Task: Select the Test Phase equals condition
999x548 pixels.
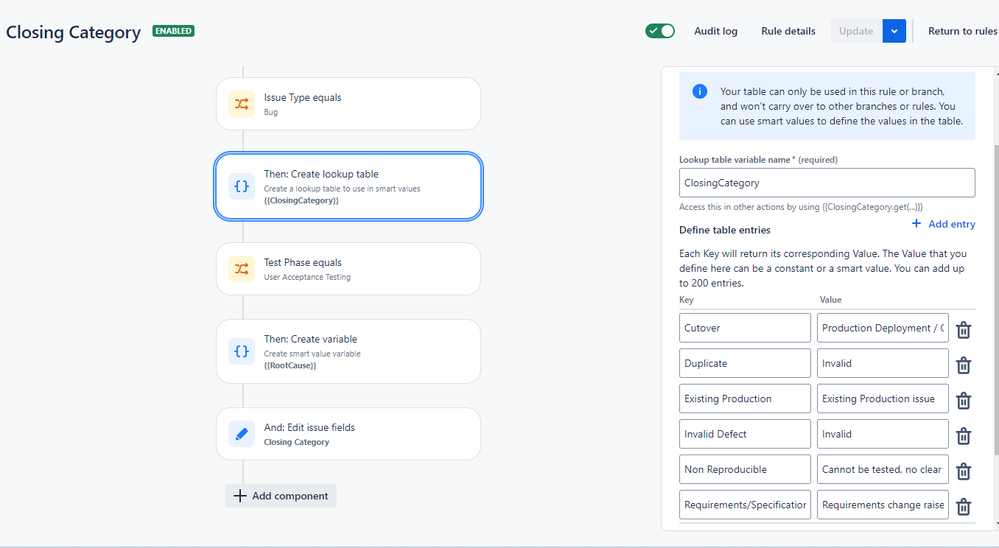Action: (x=349, y=269)
